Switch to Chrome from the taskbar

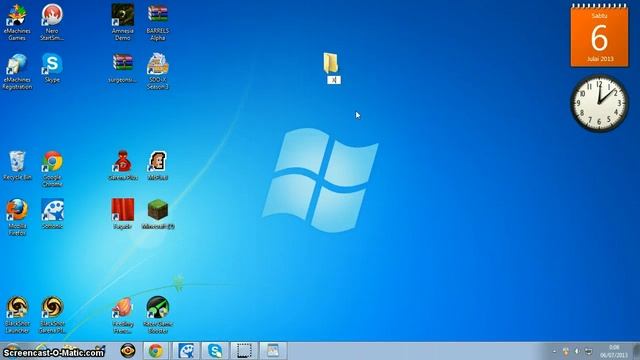[x=156, y=351]
